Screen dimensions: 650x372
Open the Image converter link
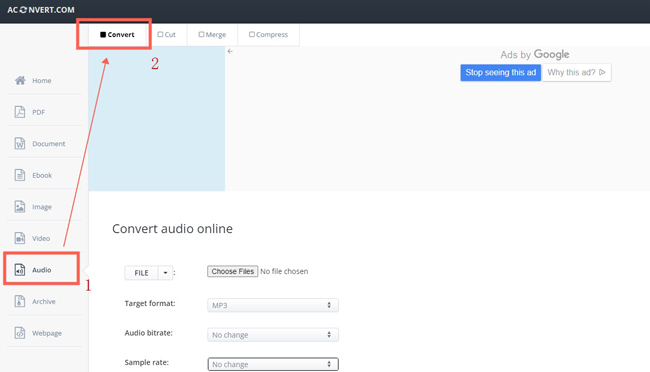42,207
